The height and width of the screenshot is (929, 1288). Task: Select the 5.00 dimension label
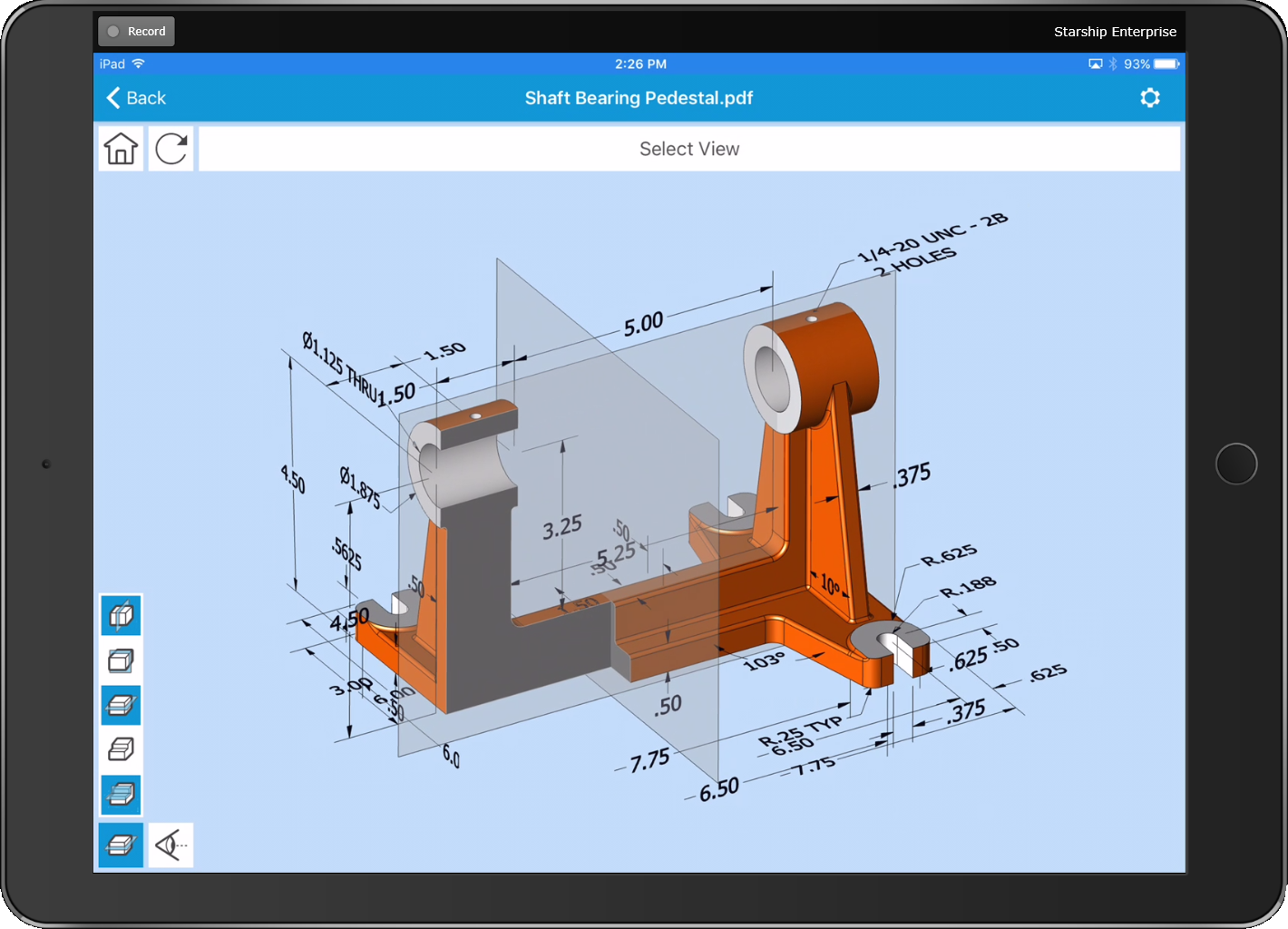[643, 324]
